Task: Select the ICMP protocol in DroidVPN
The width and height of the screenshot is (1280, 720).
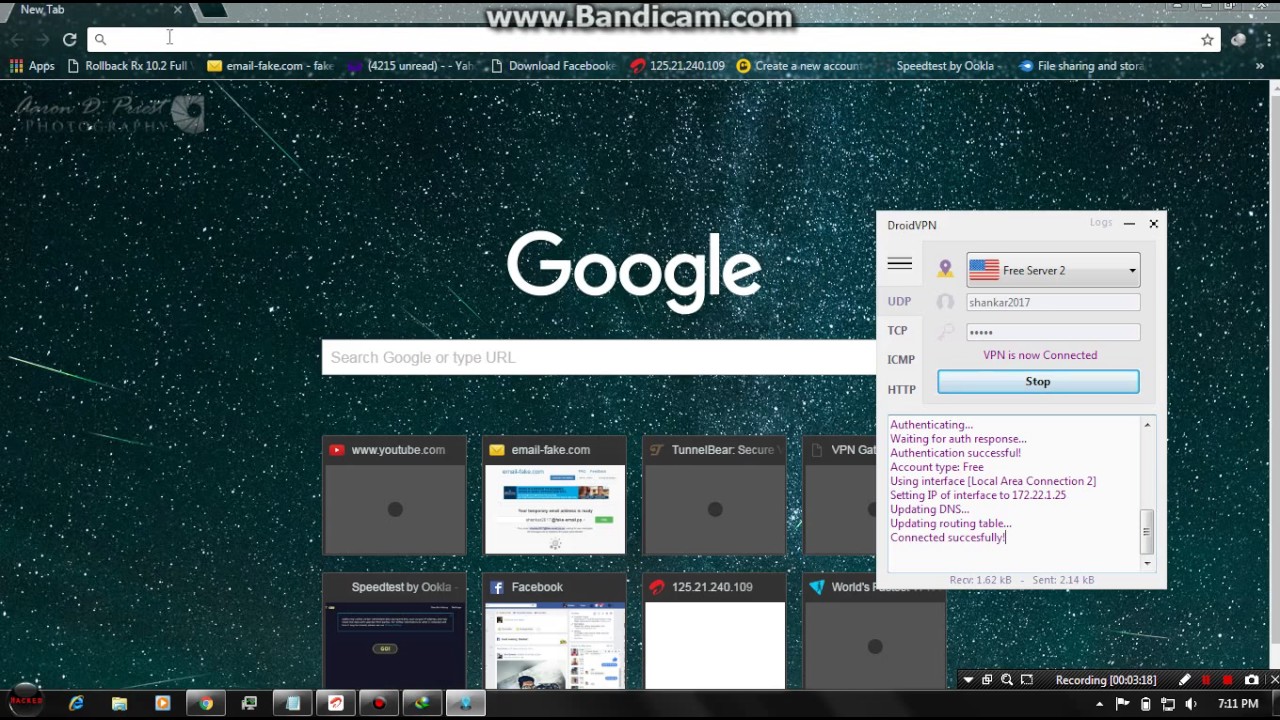Action: (x=901, y=359)
